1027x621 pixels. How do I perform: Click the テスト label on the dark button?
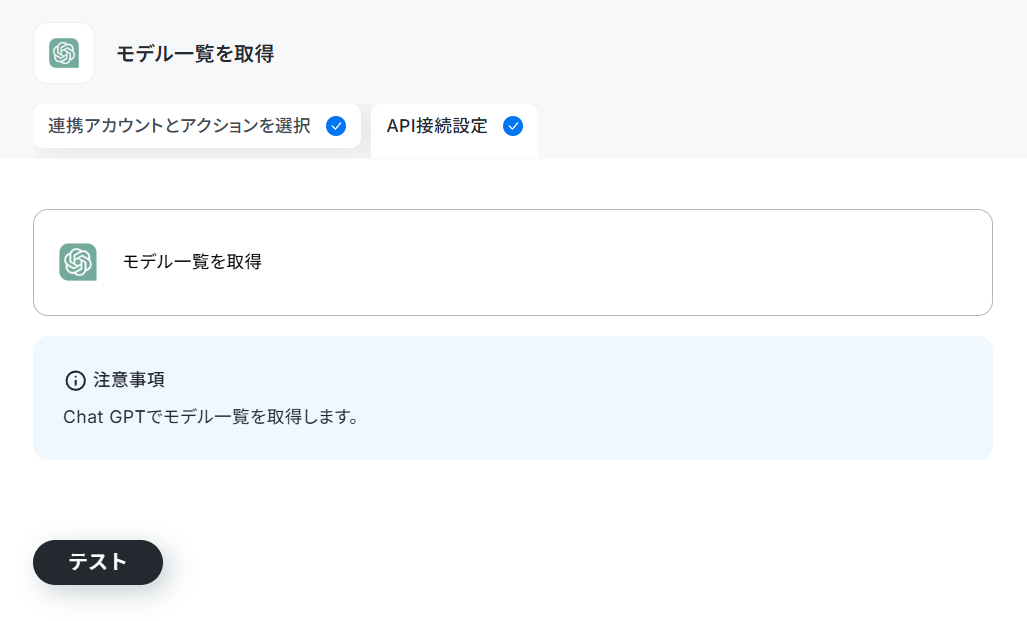coord(98,562)
